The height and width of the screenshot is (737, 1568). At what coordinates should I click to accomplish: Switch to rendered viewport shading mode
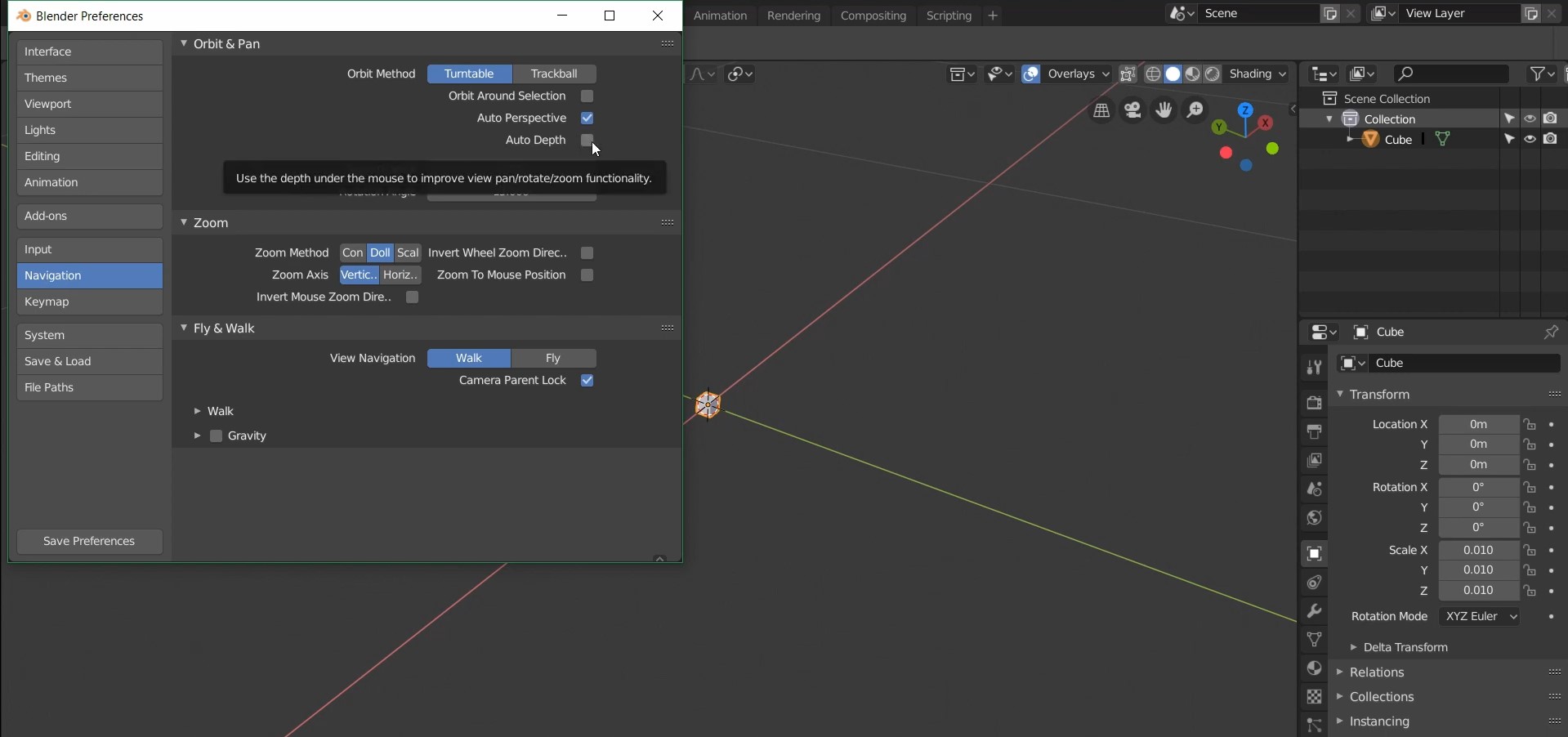(1213, 74)
